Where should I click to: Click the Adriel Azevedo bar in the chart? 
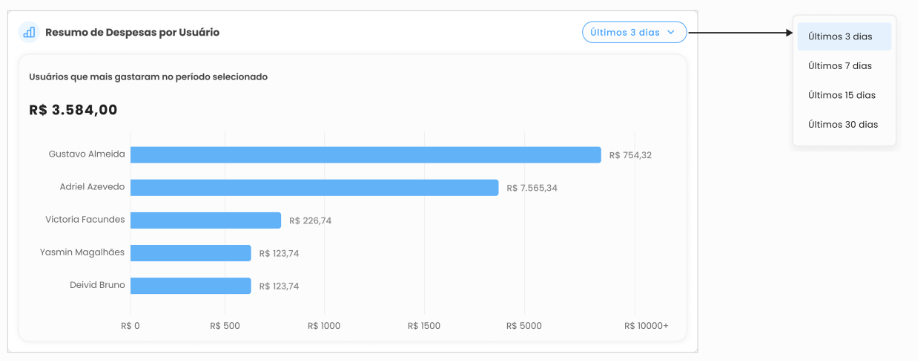(x=314, y=188)
